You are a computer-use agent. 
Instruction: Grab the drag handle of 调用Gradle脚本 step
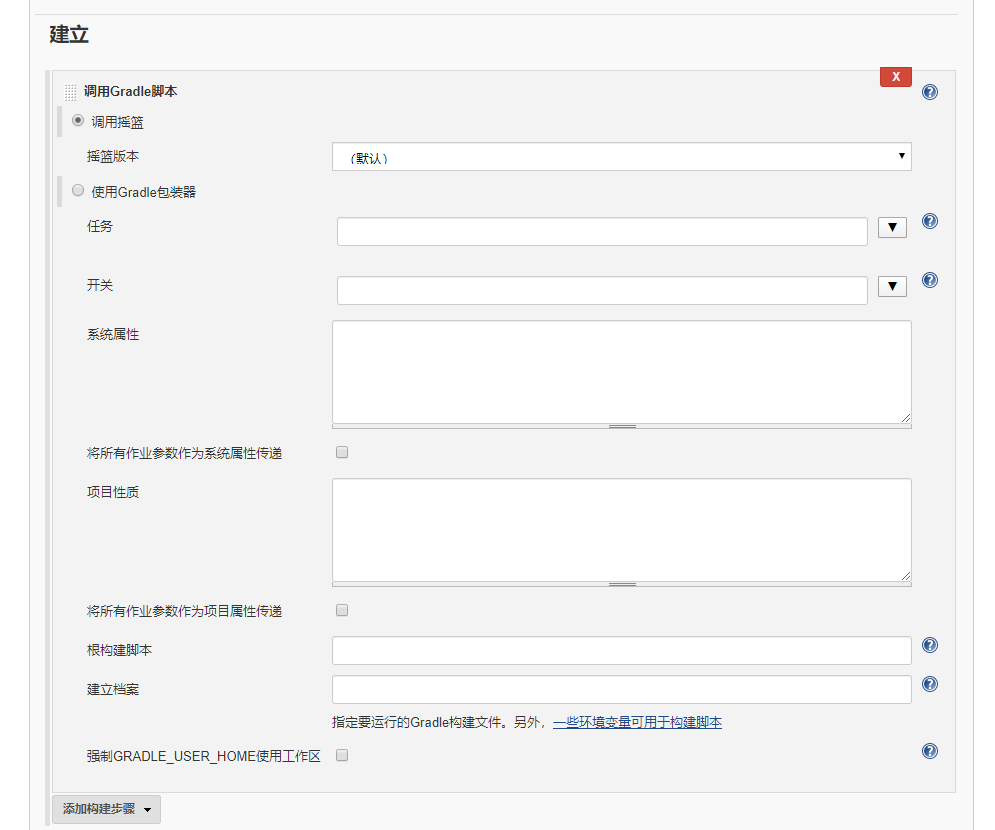[x=70, y=92]
